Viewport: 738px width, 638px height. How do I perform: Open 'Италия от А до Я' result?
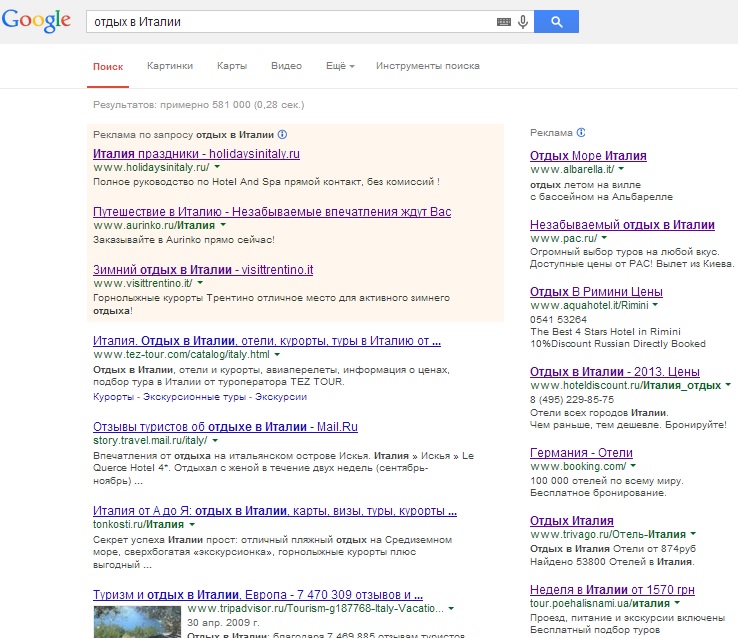click(x=275, y=510)
